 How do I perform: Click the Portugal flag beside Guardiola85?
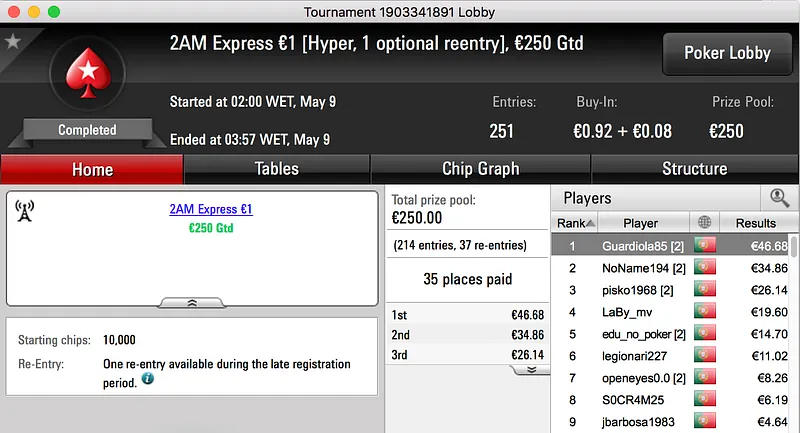click(705, 246)
